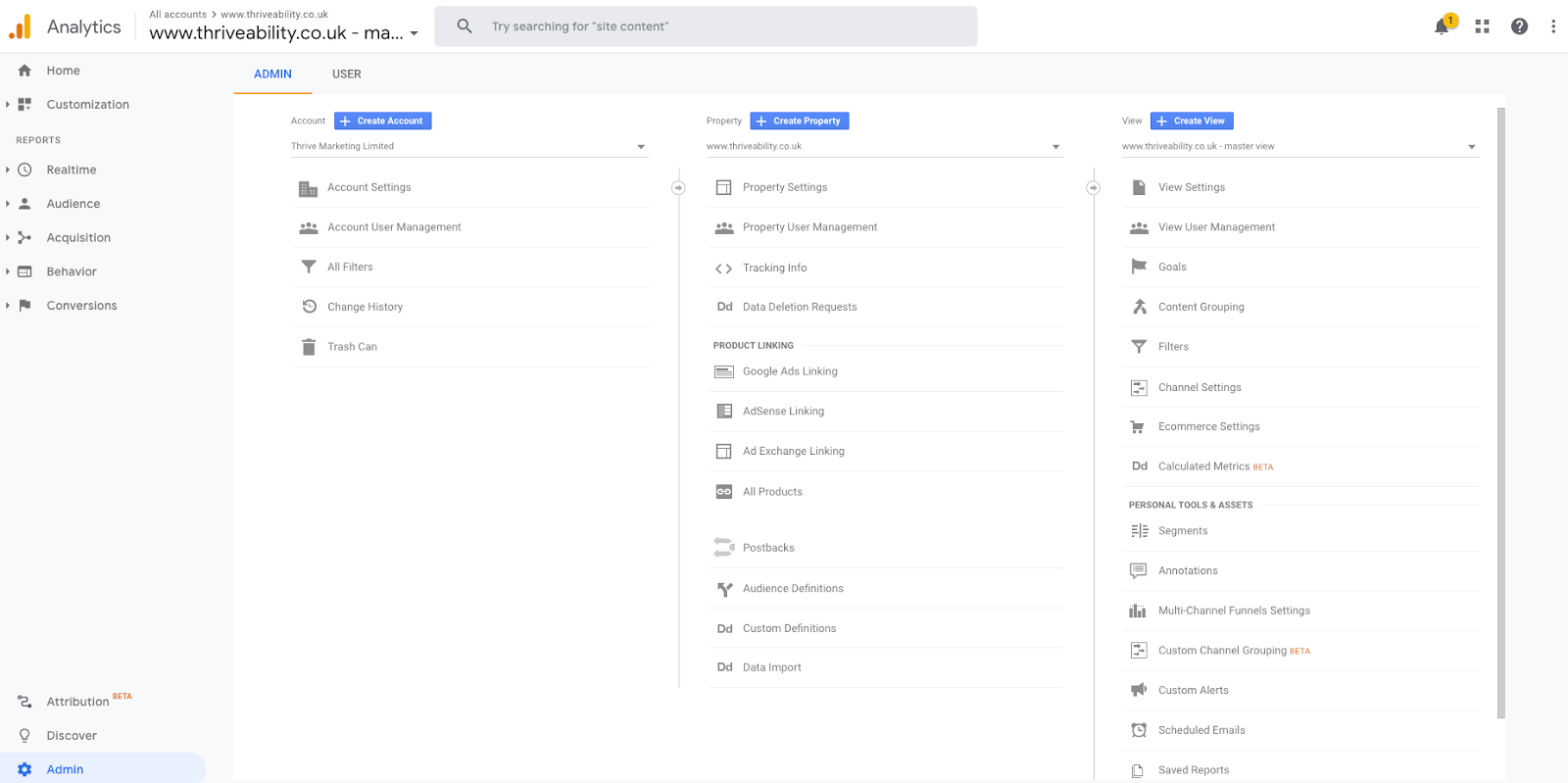The image size is (1568, 783).
Task: Open the master view selector dropdown
Action: click(1300, 146)
